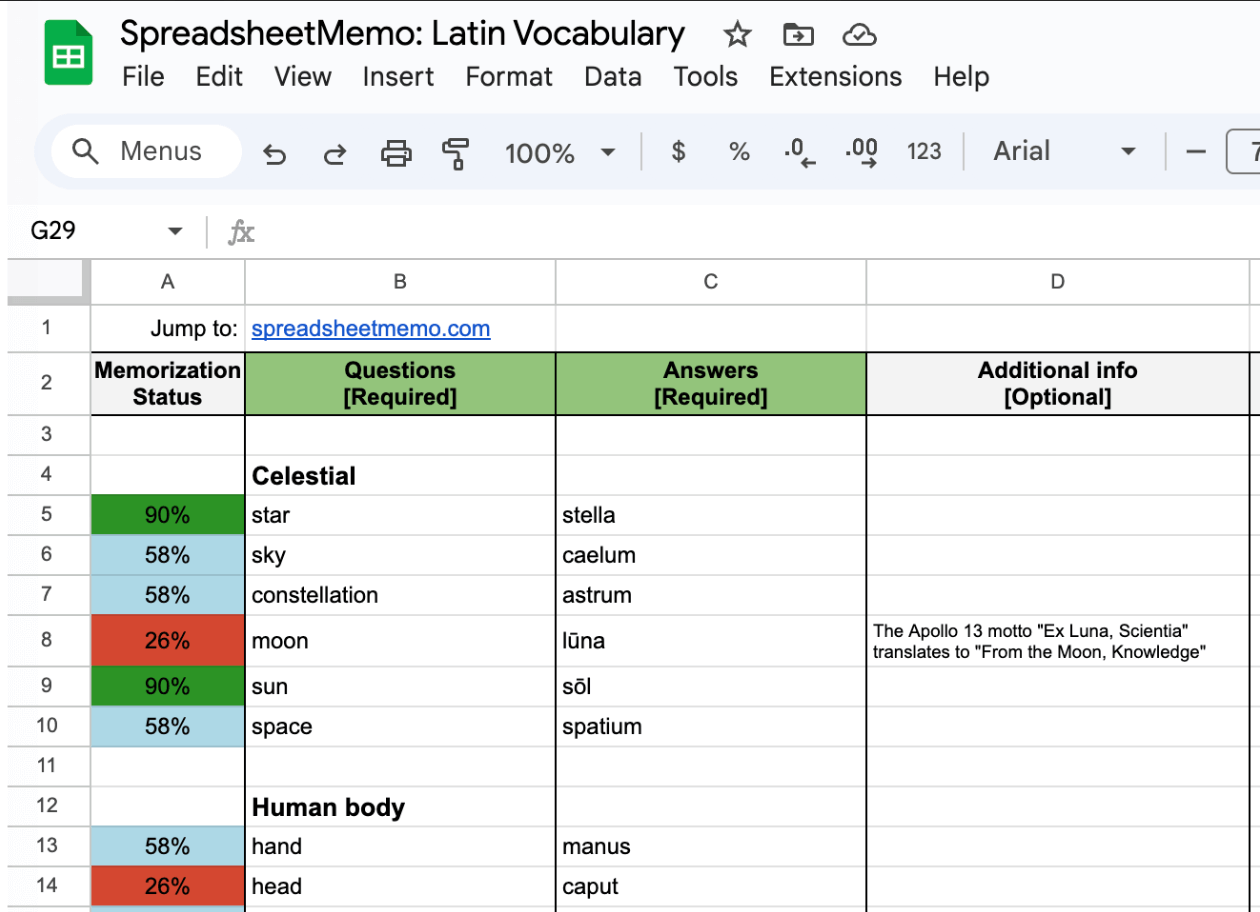This screenshot has height=912, width=1260.
Task: Increase decimal places
Action: tap(860, 152)
